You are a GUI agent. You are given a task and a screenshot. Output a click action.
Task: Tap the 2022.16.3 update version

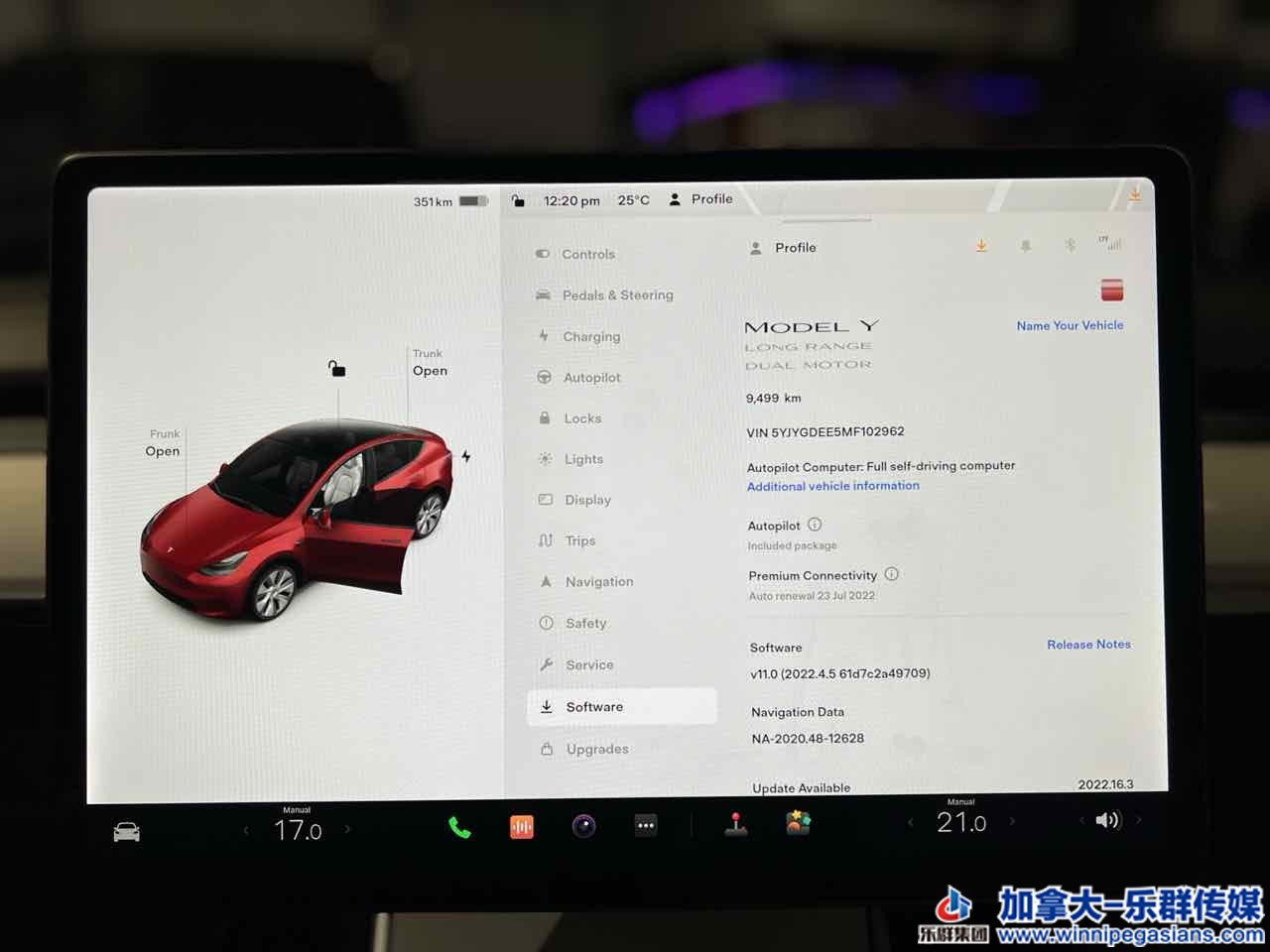1105,784
